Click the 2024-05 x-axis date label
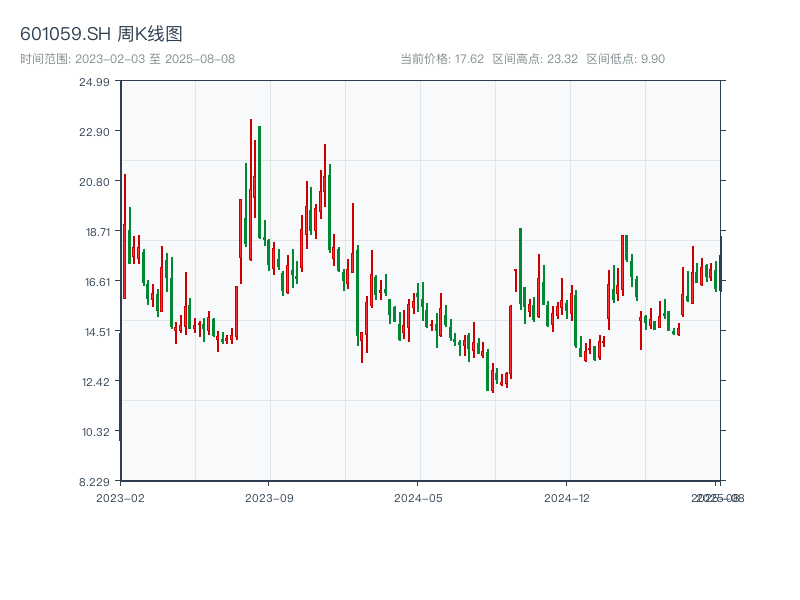Image resolution: width=800 pixels, height=600 pixels. pyautogui.click(x=418, y=497)
